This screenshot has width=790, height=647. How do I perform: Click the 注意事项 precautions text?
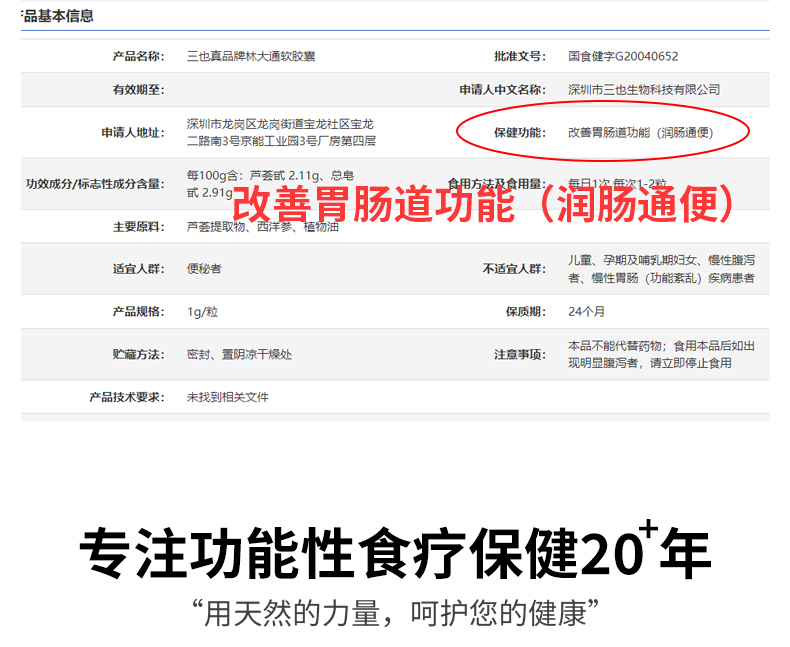pyautogui.click(x=660, y=354)
